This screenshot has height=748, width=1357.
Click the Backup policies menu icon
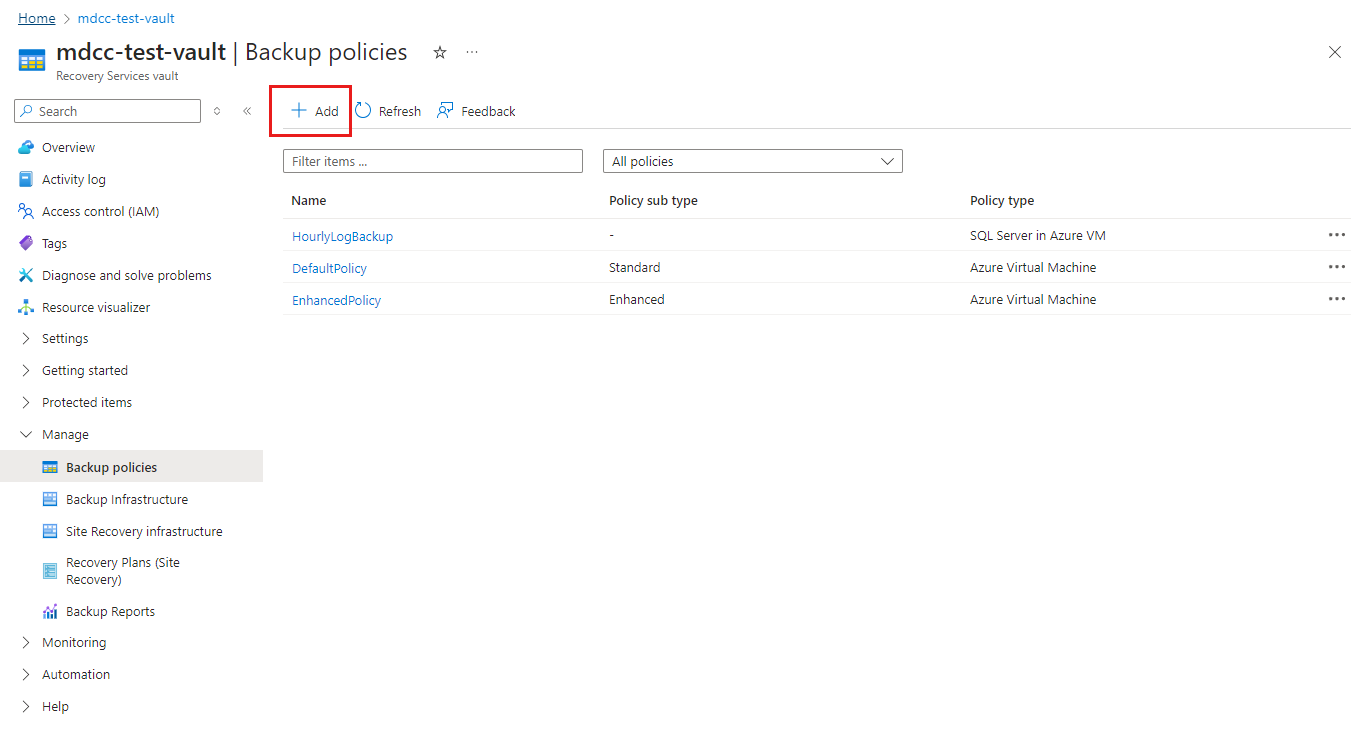50,468
